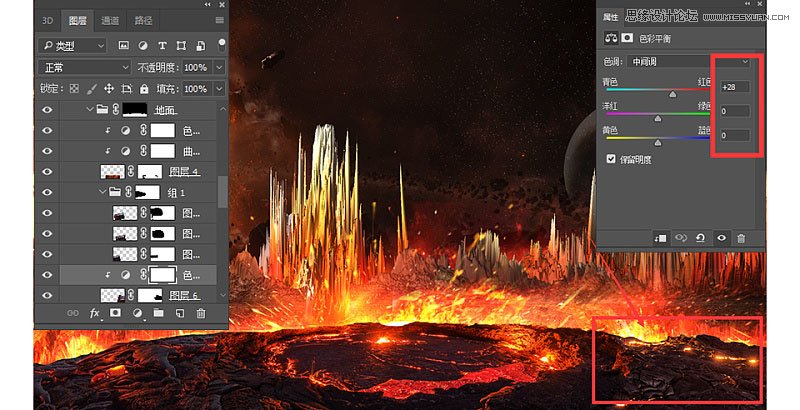Delete adjustment trash icon in Properties
The width and height of the screenshot is (800, 410).
[741, 238]
